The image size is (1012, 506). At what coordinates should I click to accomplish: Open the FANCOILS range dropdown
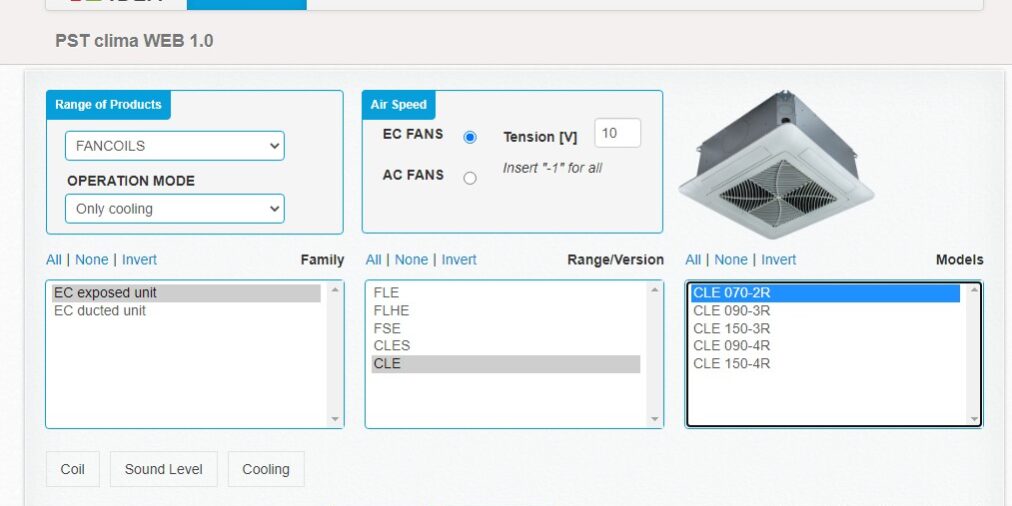coord(175,146)
